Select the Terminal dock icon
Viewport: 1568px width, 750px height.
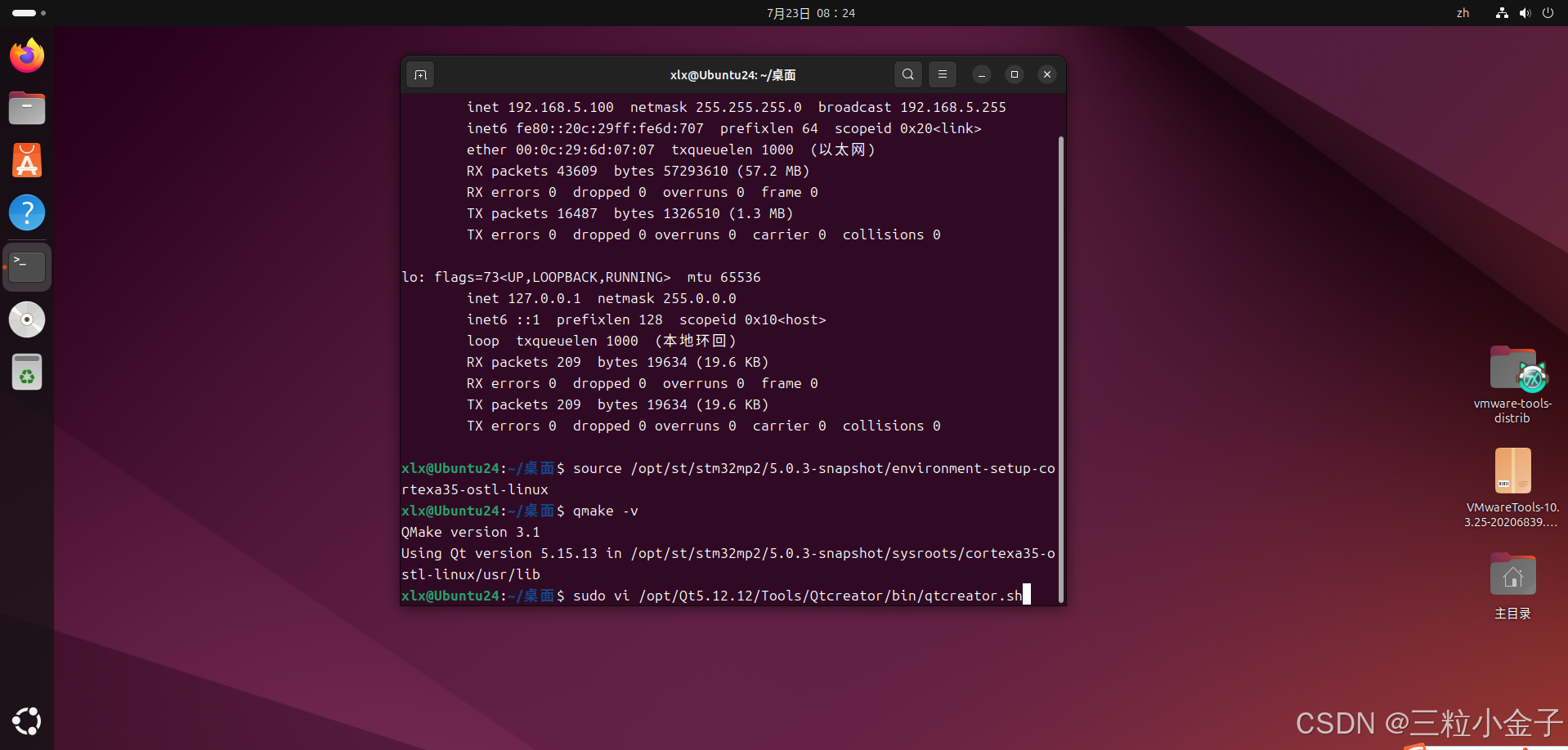point(27,267)
